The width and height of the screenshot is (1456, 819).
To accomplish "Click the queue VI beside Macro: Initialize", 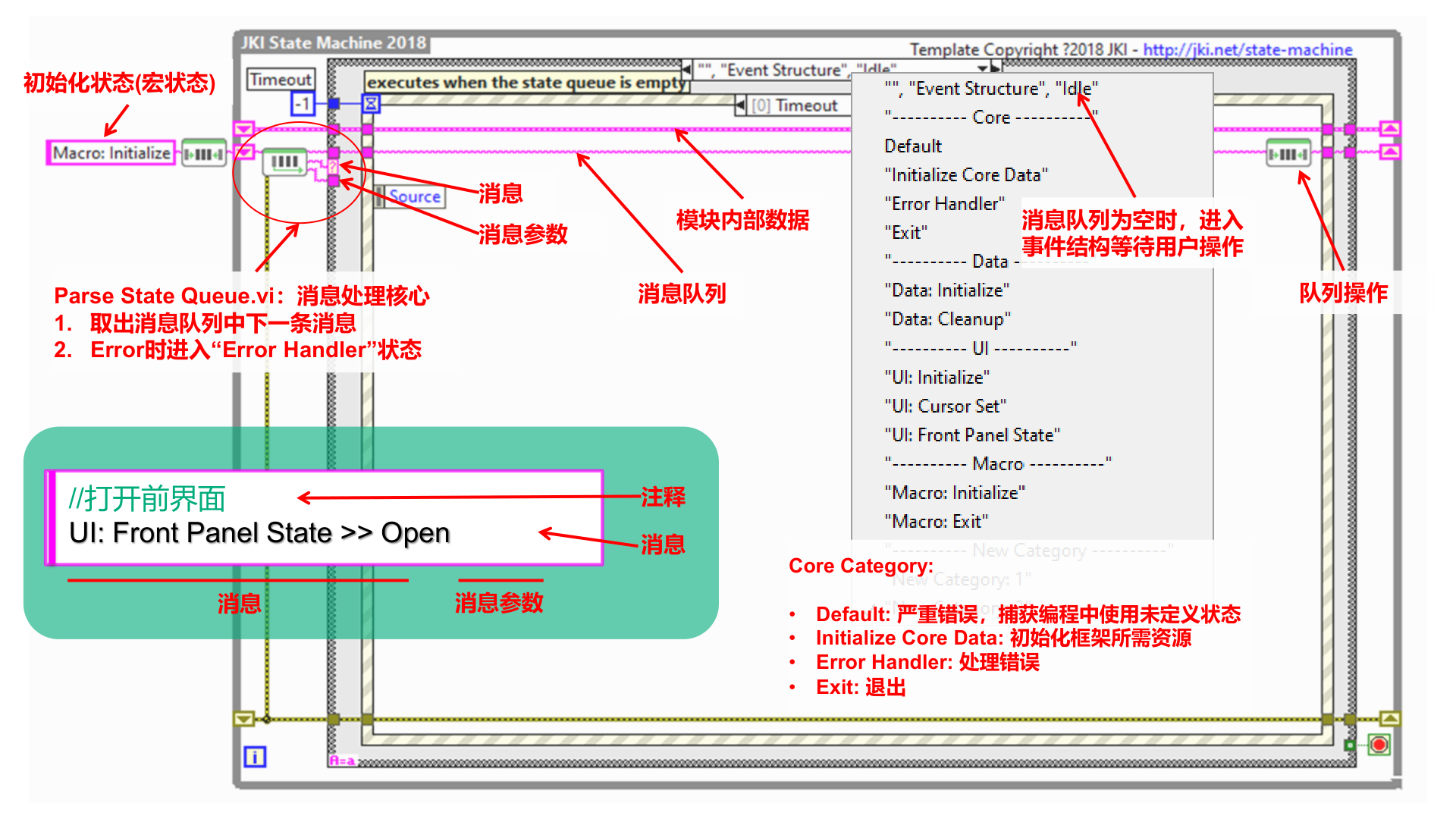I will (x=203, y=154).
